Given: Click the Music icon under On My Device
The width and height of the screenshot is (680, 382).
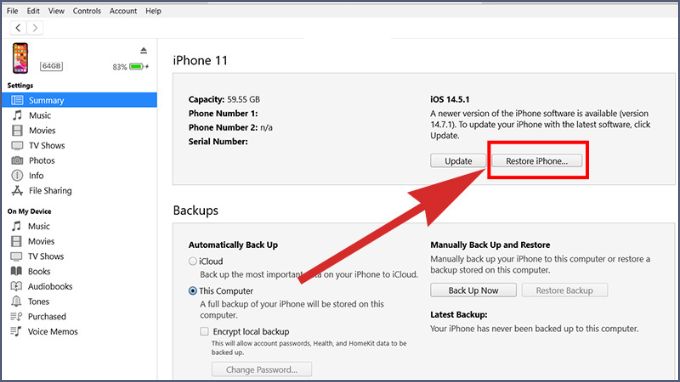Looking at the screenshot, I should 16,226.
